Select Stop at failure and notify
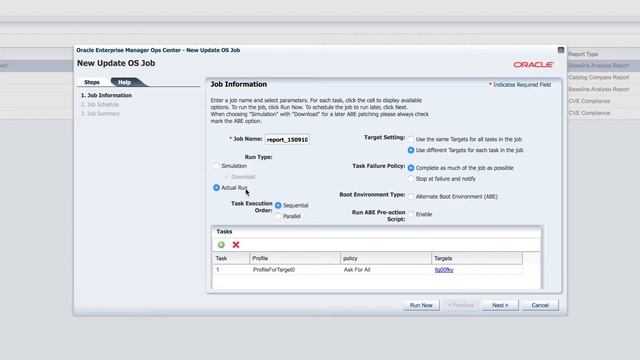The width and height of the screenshot is (640, 360). point(411,179)
